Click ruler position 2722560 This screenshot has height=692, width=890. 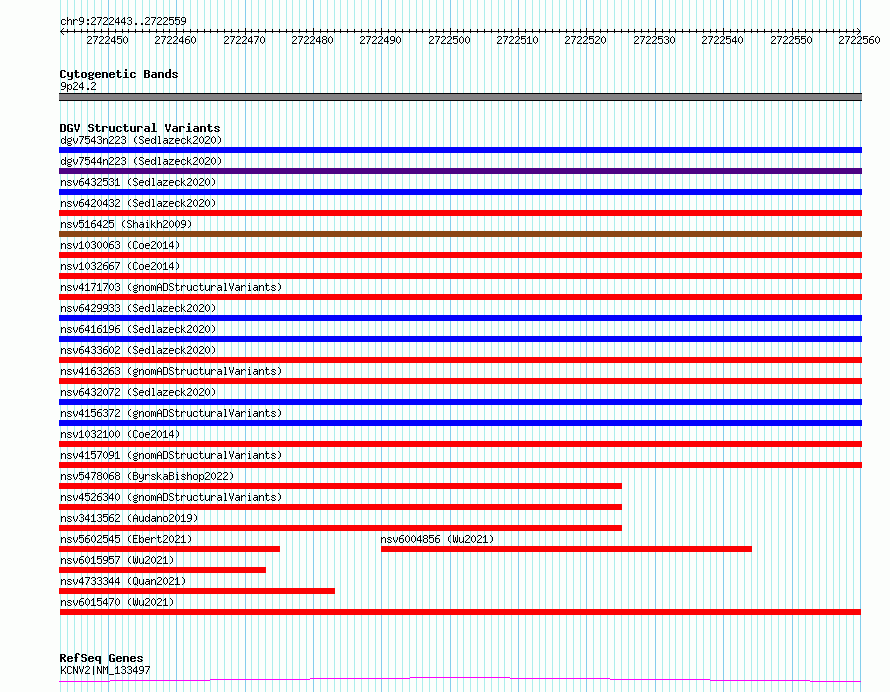pos(859,40)
